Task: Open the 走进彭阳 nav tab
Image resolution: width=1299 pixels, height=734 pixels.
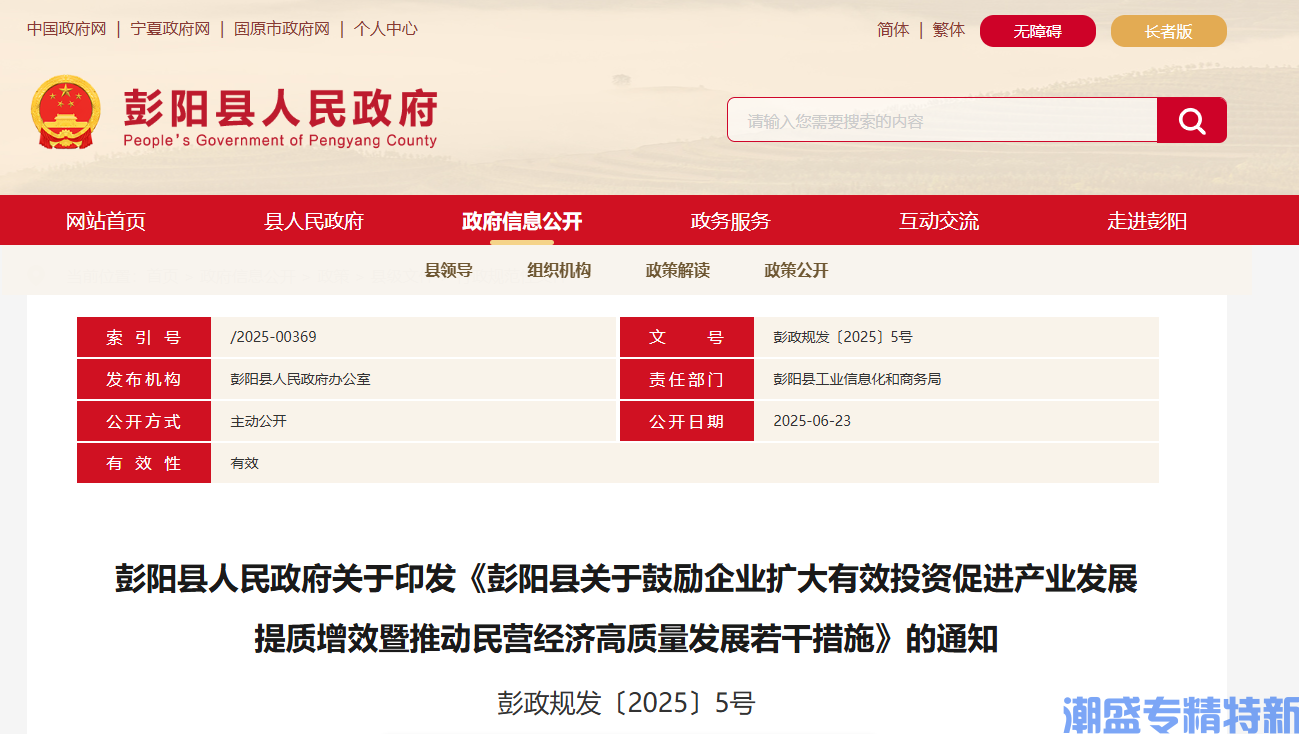Action: pyautogui.click(x=1147, y=221)
